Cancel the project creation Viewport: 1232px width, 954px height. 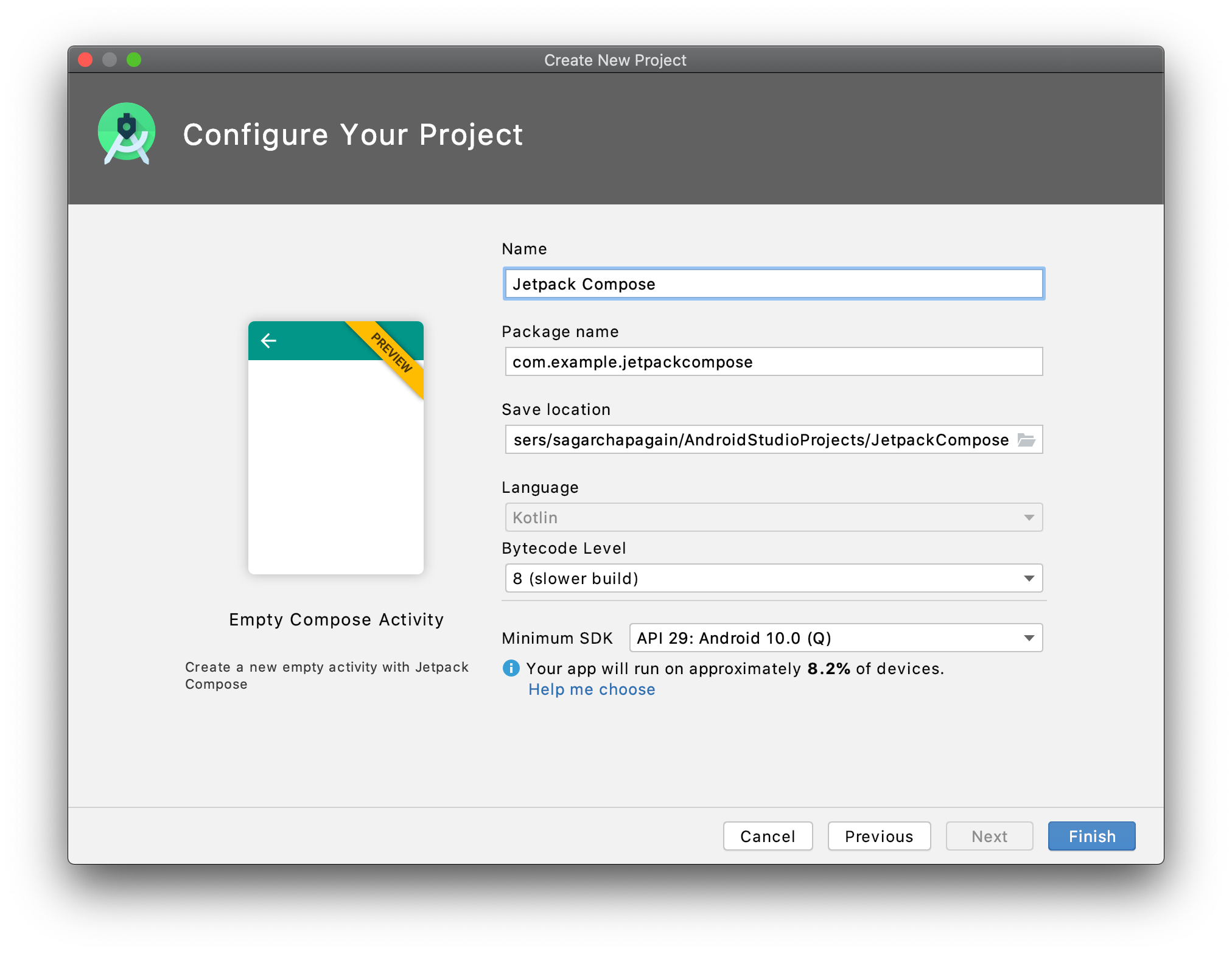[x=768, y=836]
